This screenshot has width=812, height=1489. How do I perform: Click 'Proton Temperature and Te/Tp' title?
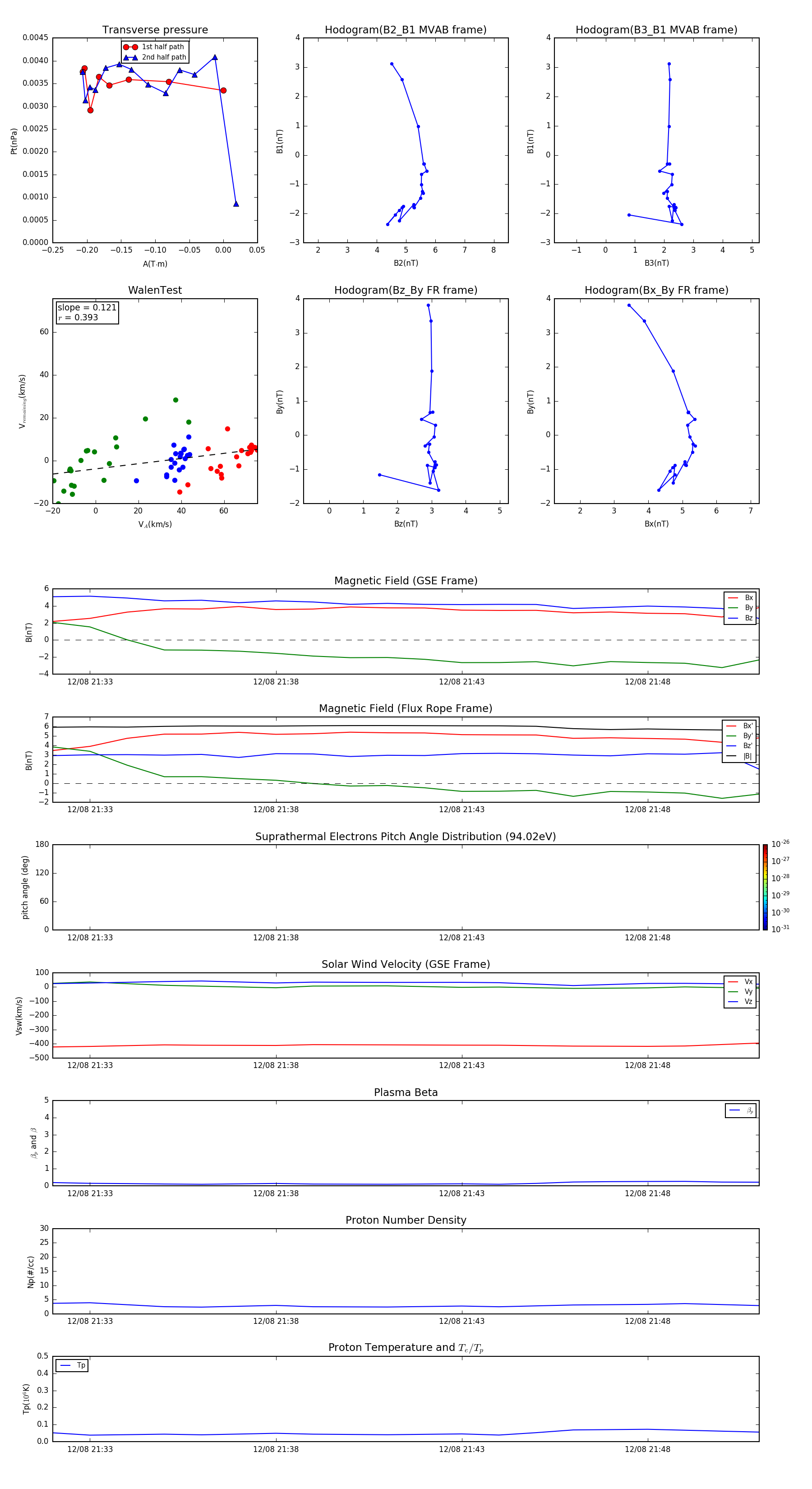point(406,1348)
